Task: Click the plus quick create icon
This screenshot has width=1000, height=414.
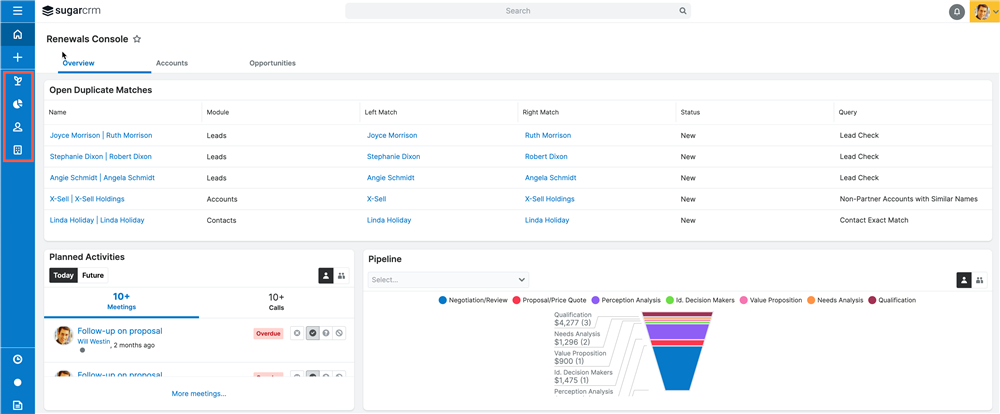Action: tap(17, 57)
